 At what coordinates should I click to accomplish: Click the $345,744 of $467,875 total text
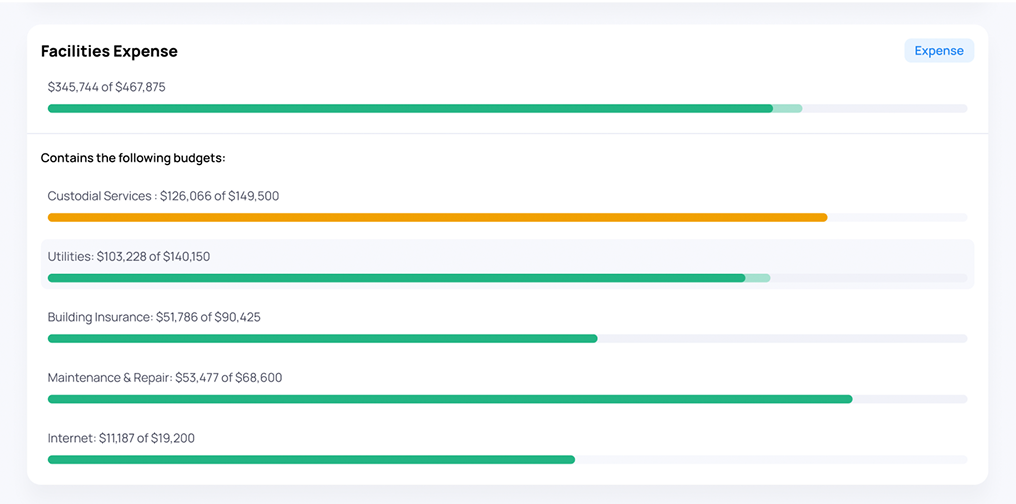click(107, 87)
